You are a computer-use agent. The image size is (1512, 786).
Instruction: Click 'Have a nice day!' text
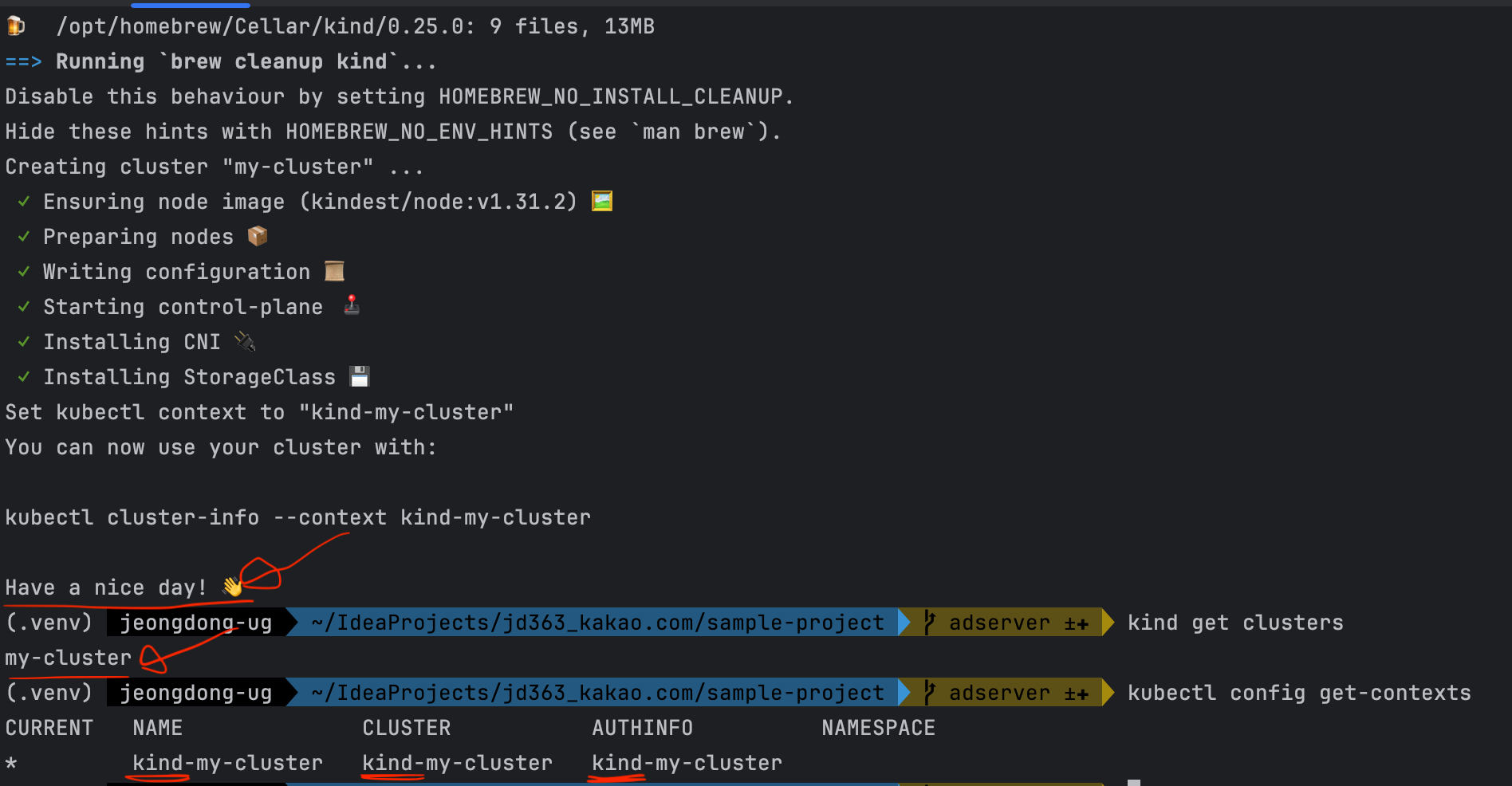[107, 588]
